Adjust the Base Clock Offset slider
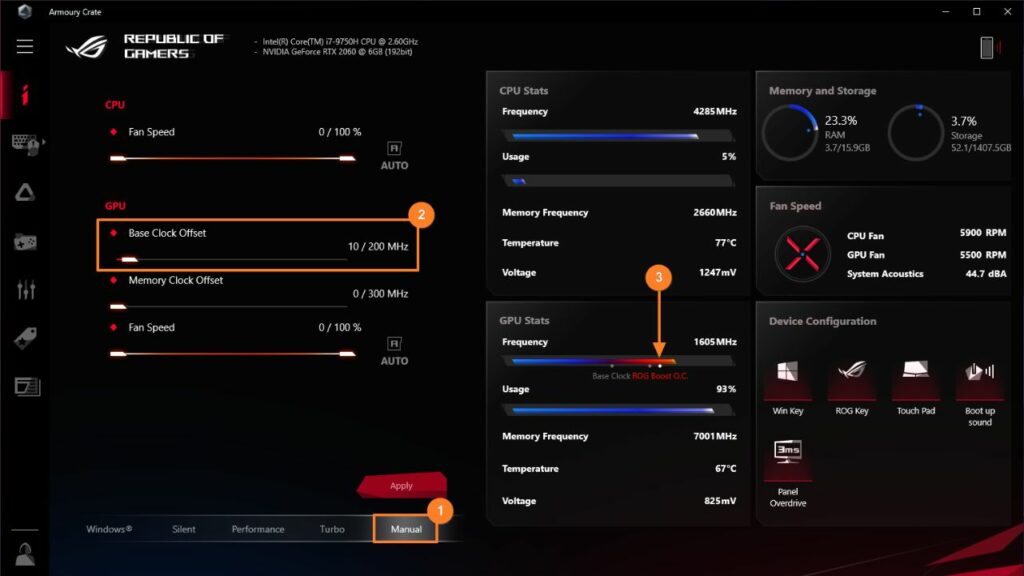The height and width of the screenshot is (576, 1024). 127,259
